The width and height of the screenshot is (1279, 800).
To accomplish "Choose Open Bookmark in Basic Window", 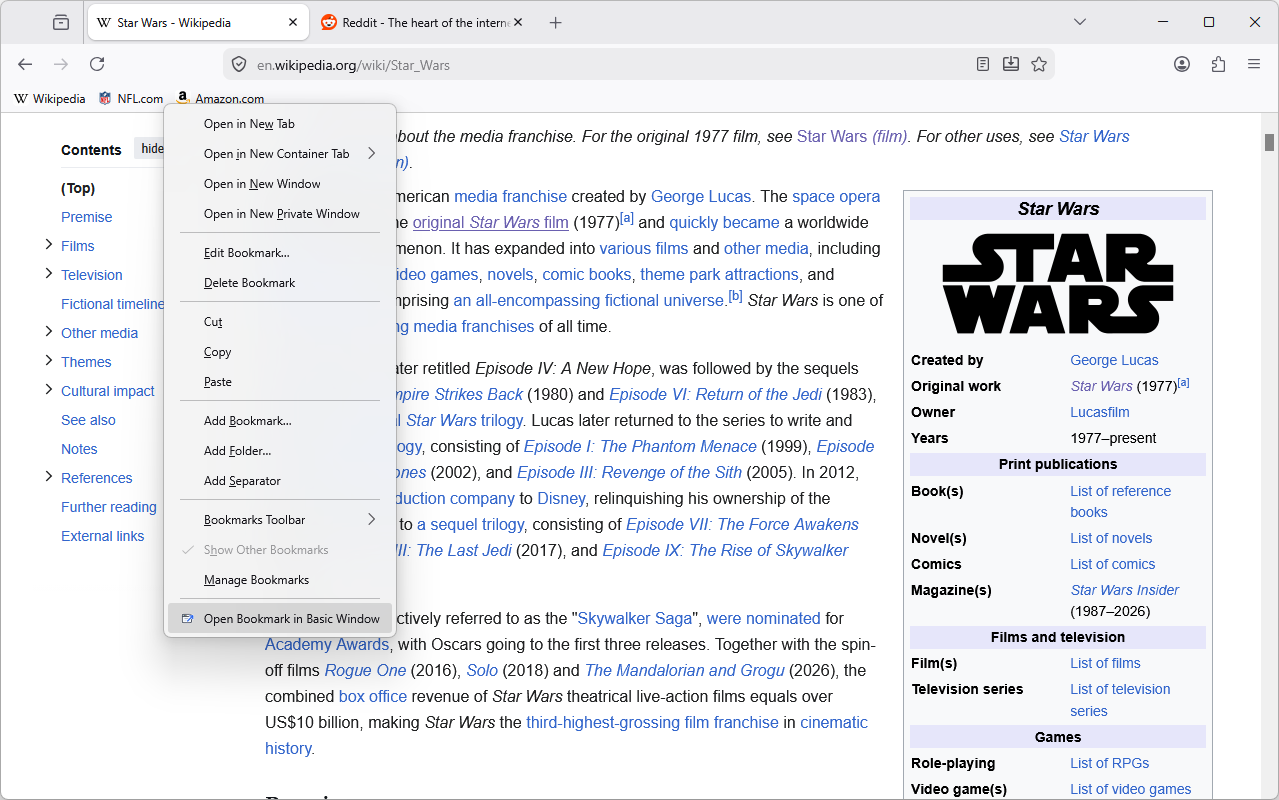I will click(x=280, y=619).
